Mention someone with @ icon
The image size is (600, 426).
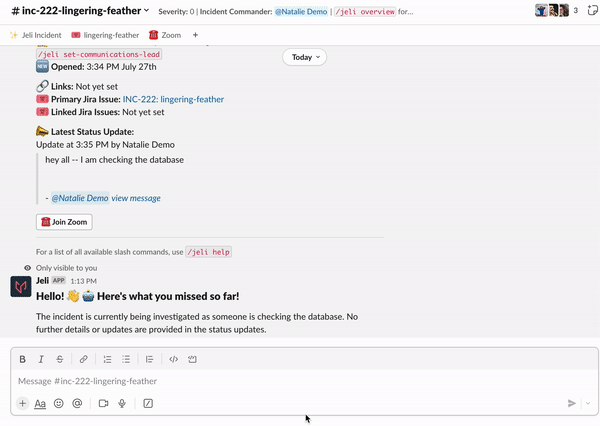point(77,403)
